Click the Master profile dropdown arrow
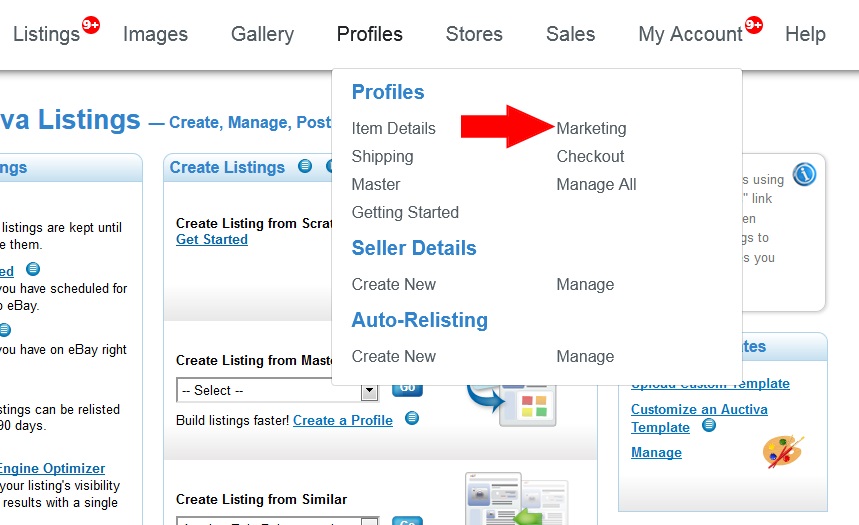The image size is (859, 525). [x=369, y=391]
